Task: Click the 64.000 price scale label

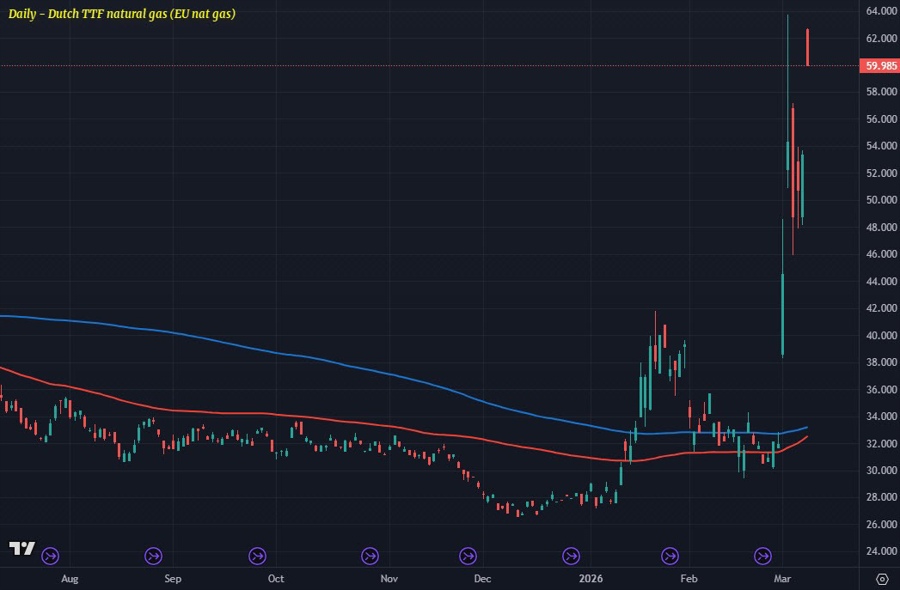Action: pos(880,11)
